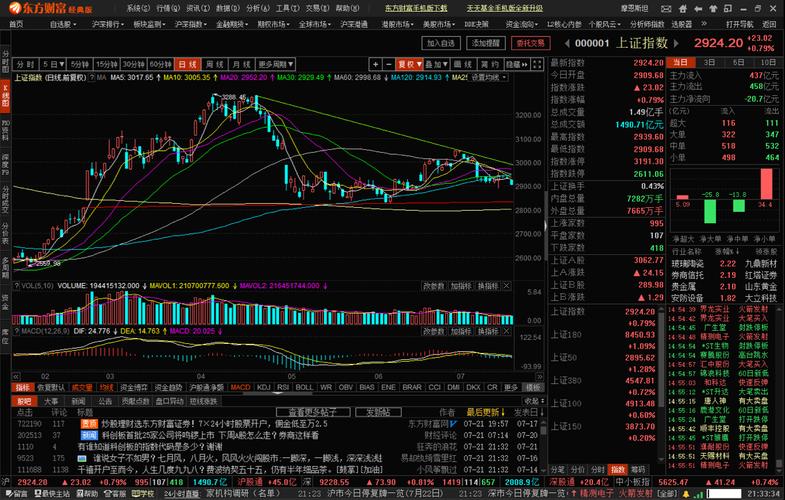Toggle the 画线 drawing mode
This screenshot has height=500, width=785.
pyautogui.click(x=463, y=64)
